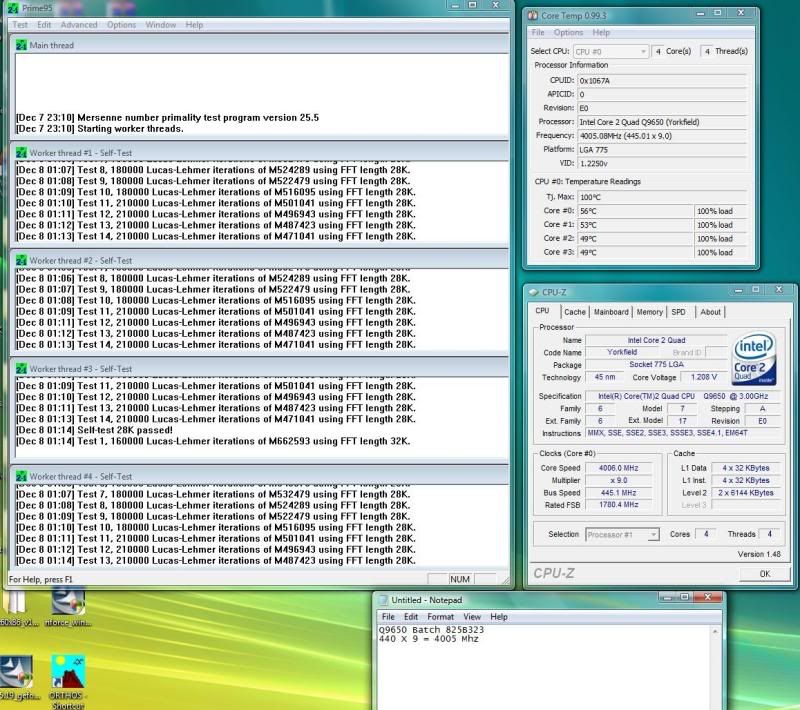Image resolution: width=800 pixels, height=710 pixels.
Task: Click the Core #1 temperature reading 53°C
Action: pyautogui.click(x=635, y=224)
